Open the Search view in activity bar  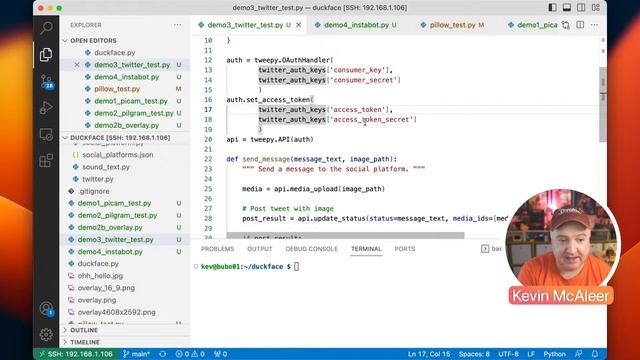click(x=46, y=28)
